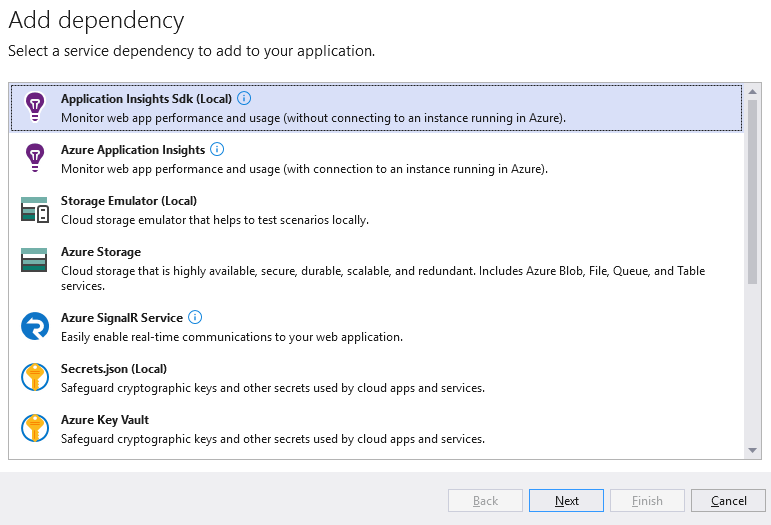Click the Next button
Screen dimensions: 771x525
566,500
